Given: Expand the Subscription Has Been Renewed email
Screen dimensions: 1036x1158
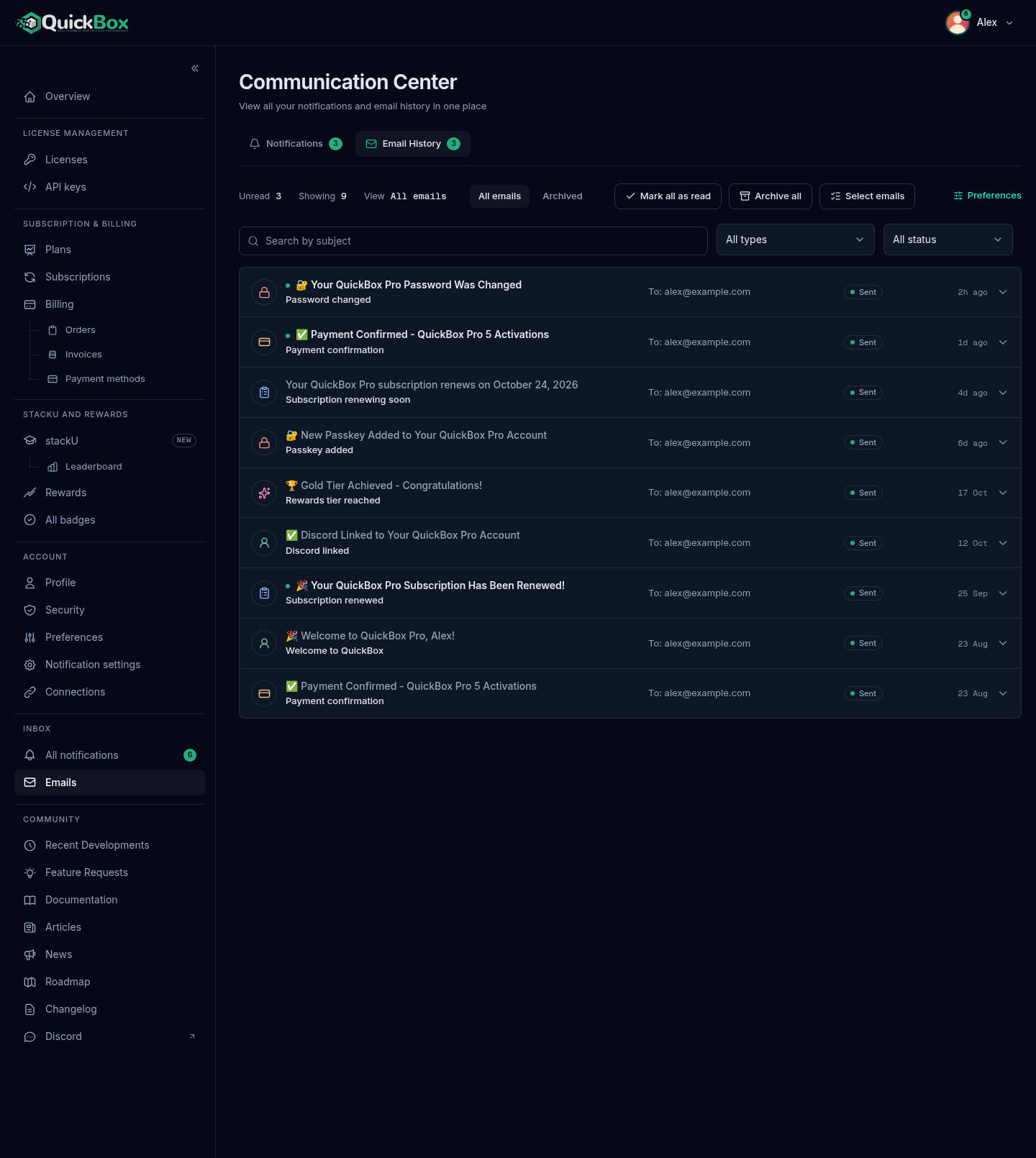Looking at the screenshot, I should coord(1003,593).
